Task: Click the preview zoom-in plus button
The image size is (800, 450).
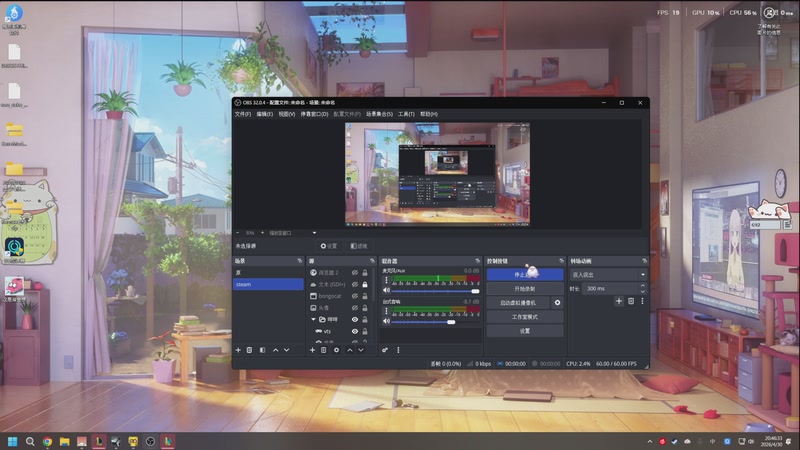Action: pos(263,233)
